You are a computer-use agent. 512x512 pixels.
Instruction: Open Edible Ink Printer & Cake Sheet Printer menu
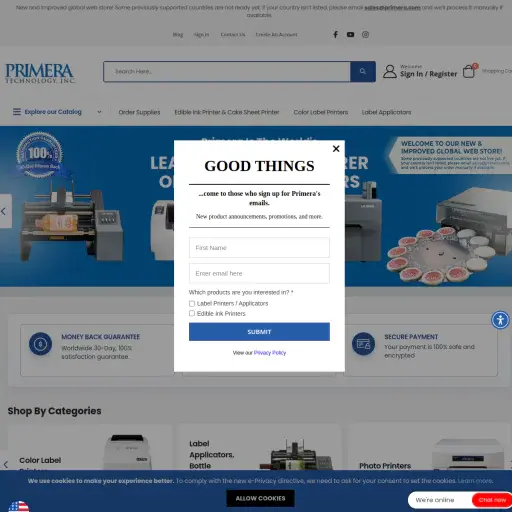coord(227,112)
